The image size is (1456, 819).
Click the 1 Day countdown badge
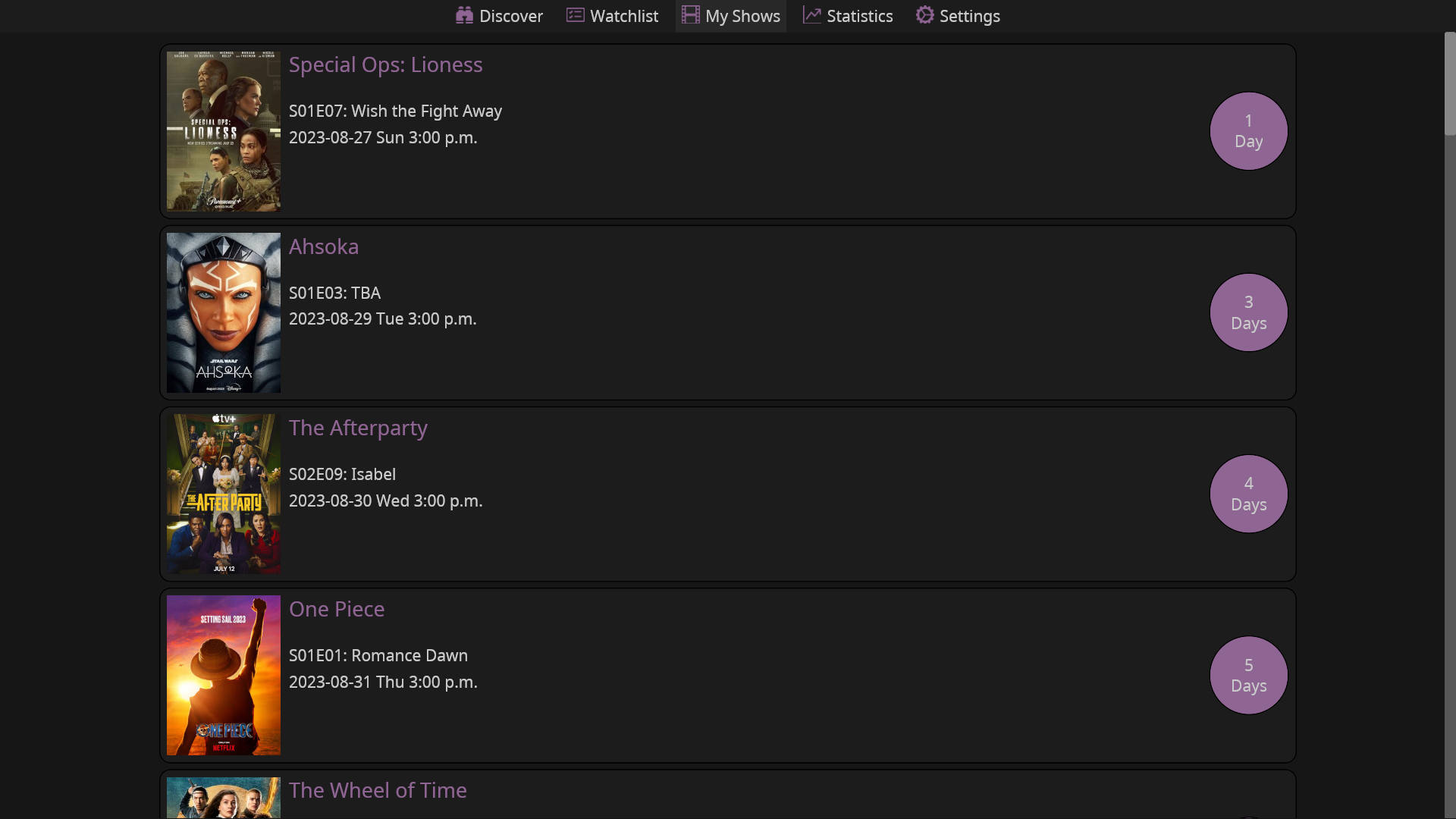[x=1247, y=130]
